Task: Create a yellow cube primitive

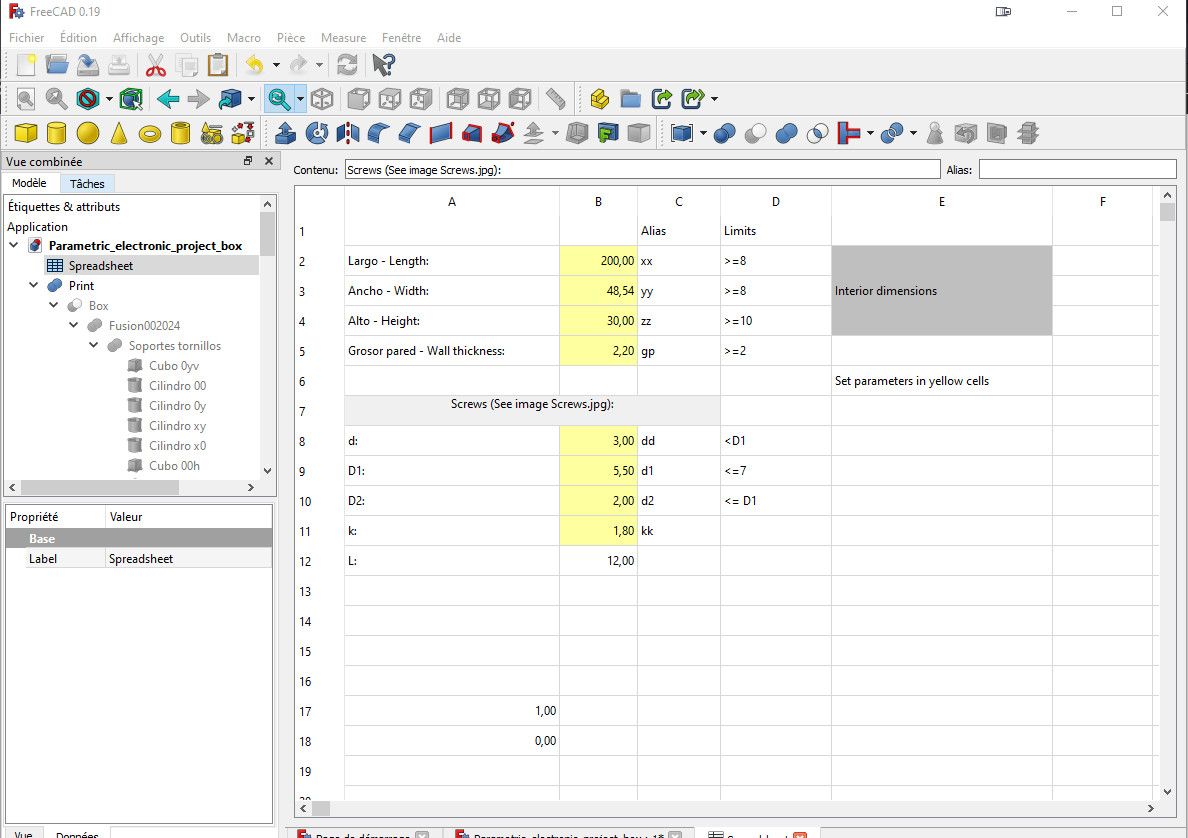Action: tap(26, 133)
